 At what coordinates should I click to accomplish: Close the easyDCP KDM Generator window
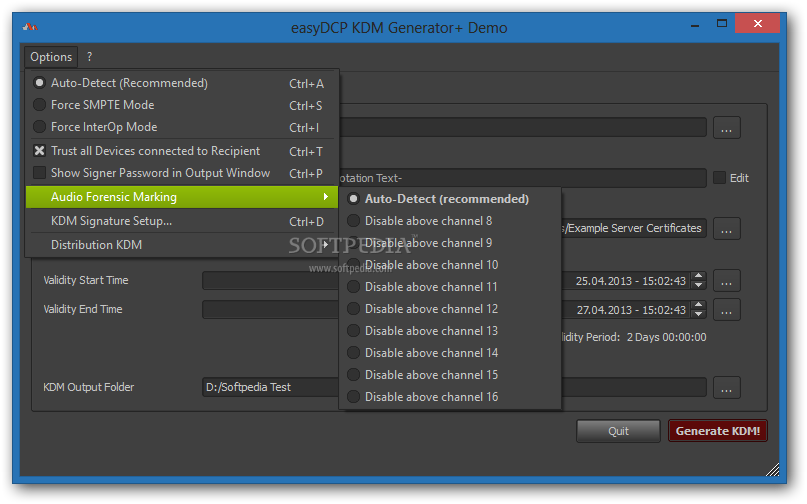point(758,24)
